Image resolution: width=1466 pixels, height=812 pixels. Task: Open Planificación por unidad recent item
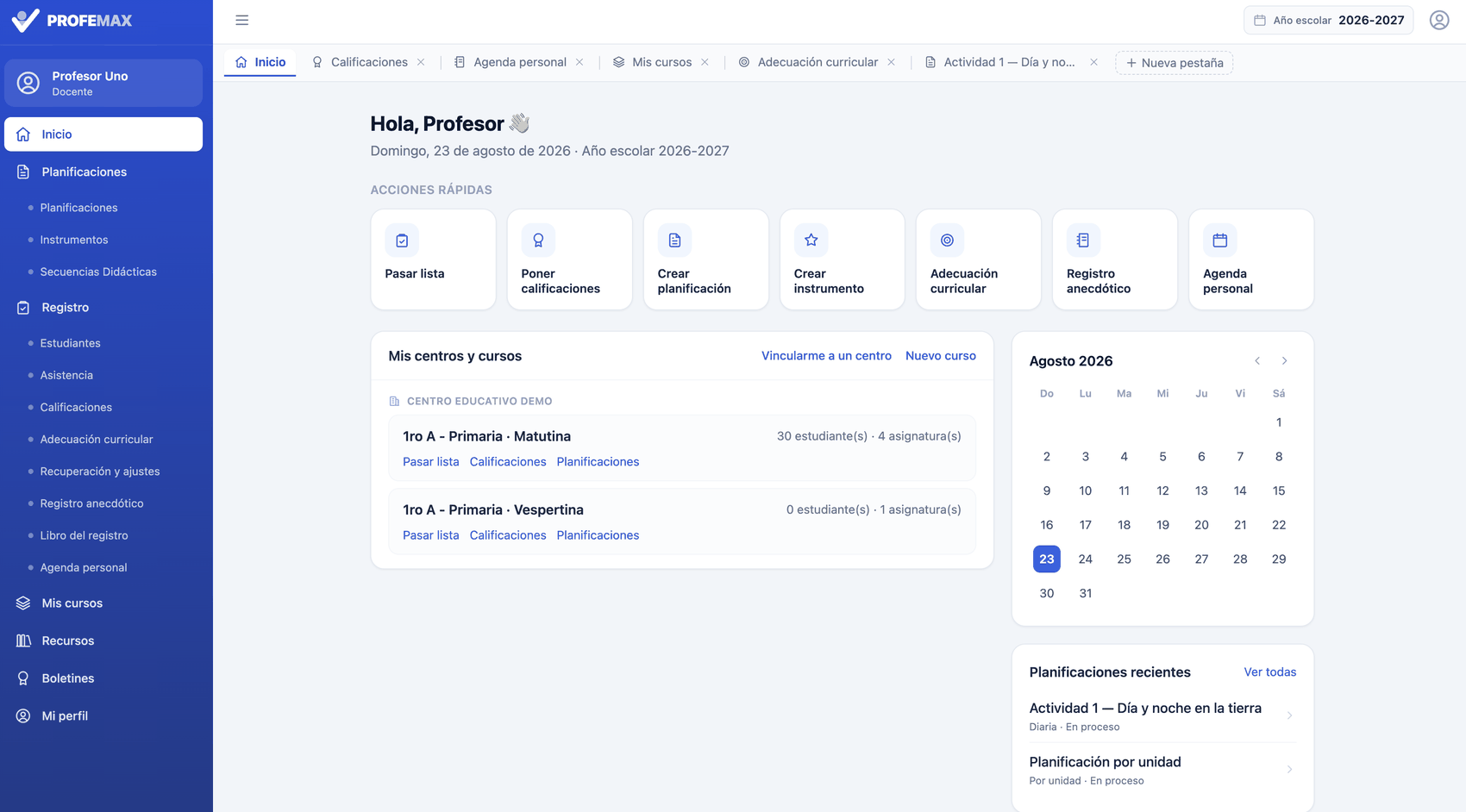(x=1162, y=771)
